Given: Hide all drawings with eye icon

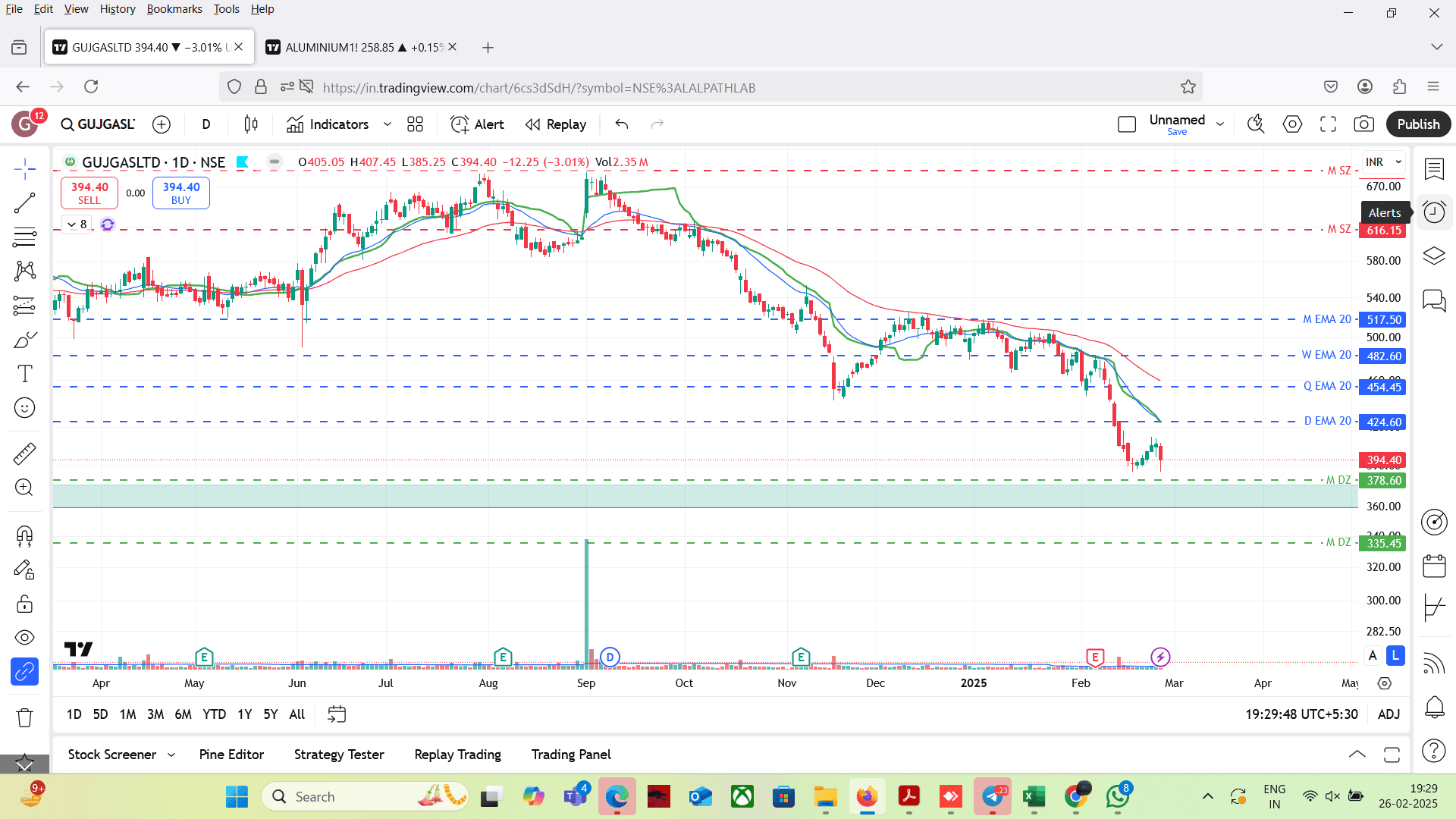Looking at the screenshot, I should pos(24,638).
